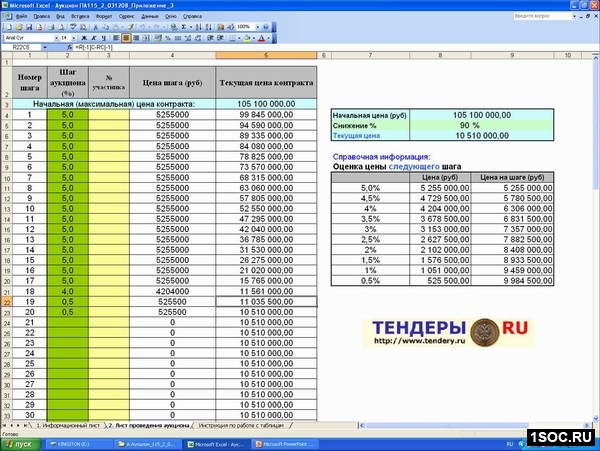Viewport: 600px width, 451px height.
Task: Expand the borders dropdown arrow
Action: coord(239,38)
